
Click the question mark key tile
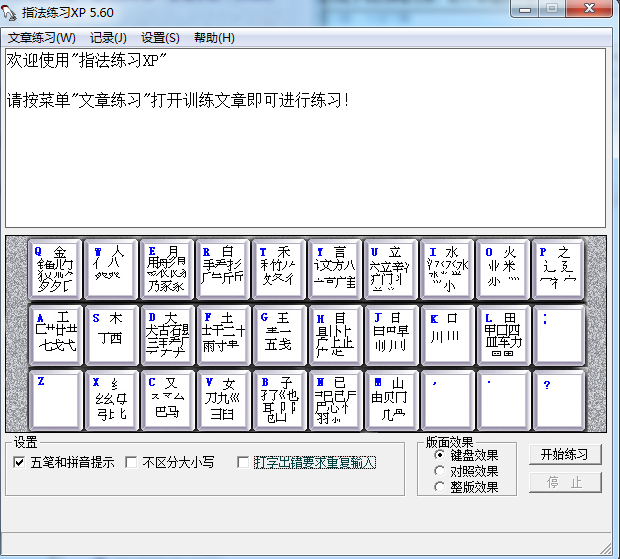click(x=559, y=399)
